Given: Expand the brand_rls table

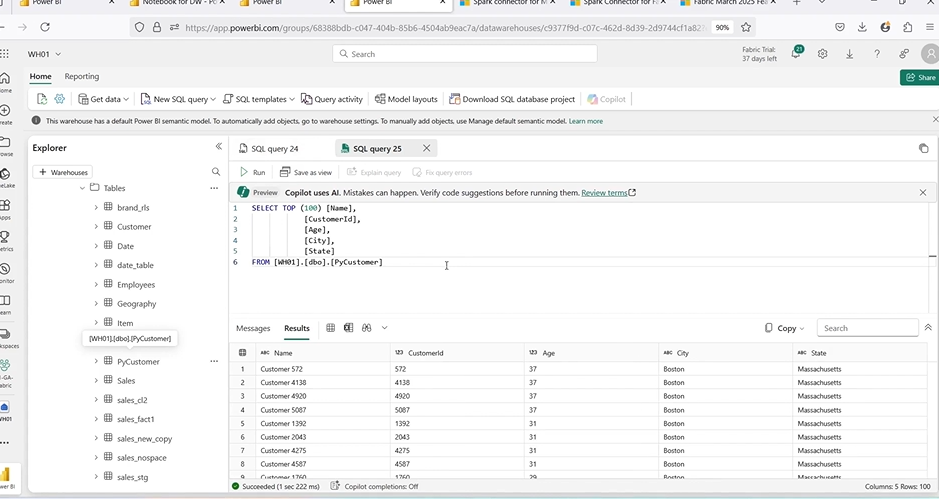Looking at the screenshot, I should click(96, 207).
